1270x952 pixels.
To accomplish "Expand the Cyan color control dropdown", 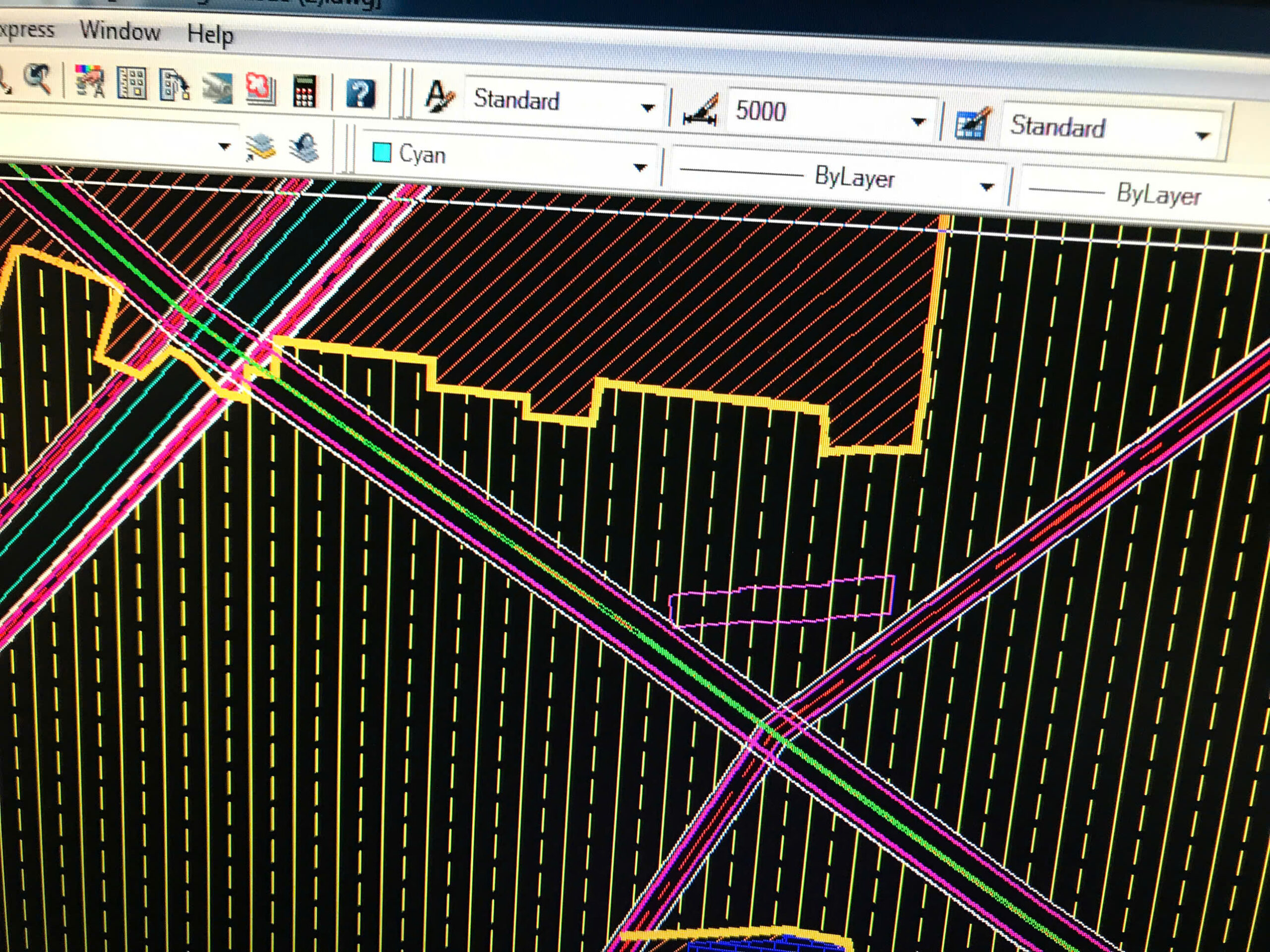I will pyautogui.click(x=639, y=167).
